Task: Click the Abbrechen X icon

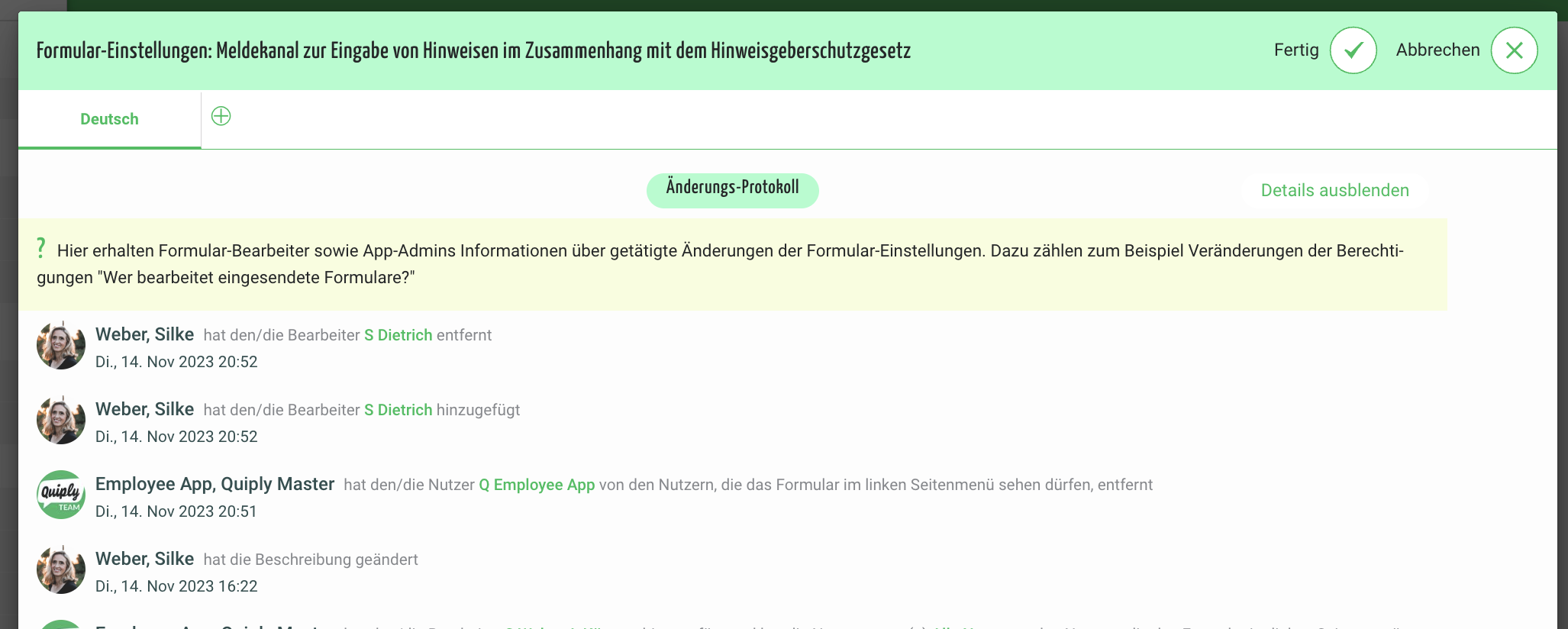Action: 1514,50
